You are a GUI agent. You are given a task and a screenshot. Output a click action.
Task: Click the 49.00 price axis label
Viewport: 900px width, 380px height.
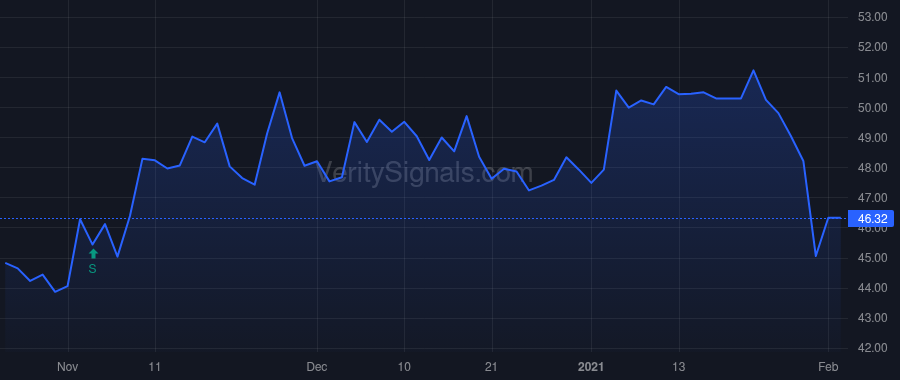(872, 138)
